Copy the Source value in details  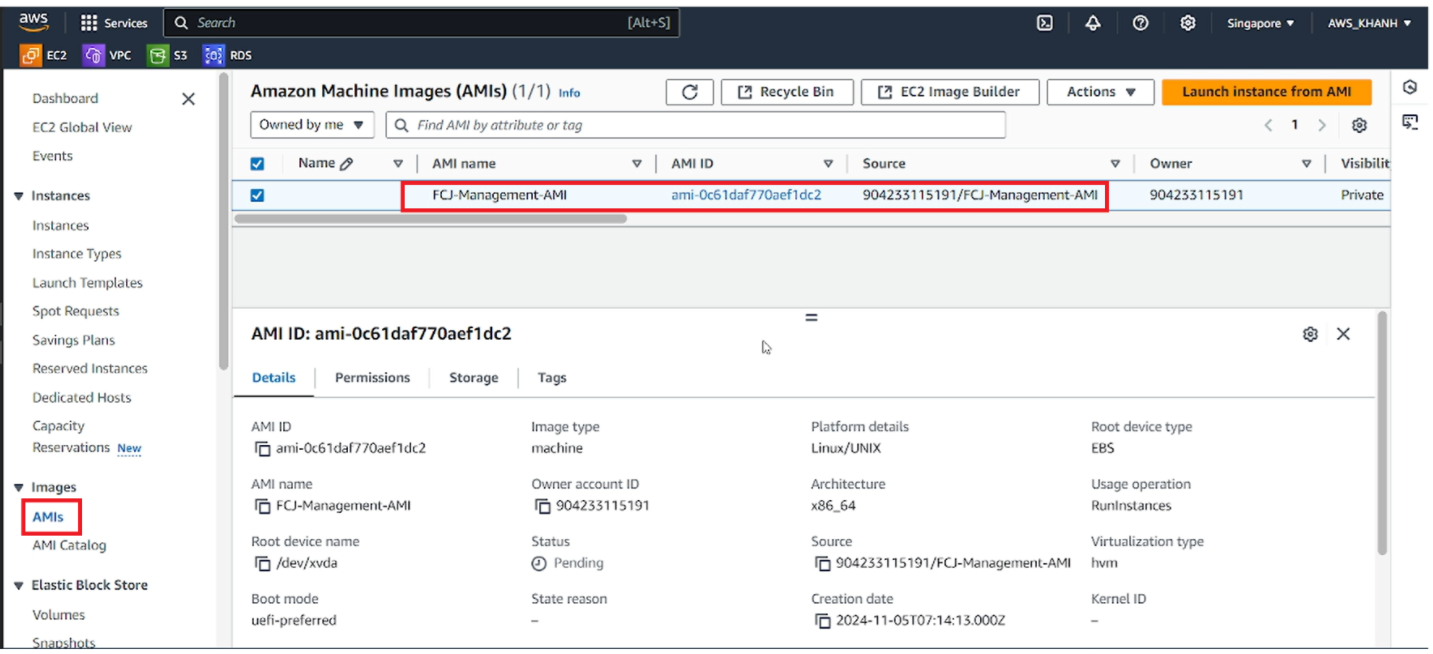pos(822,563)
